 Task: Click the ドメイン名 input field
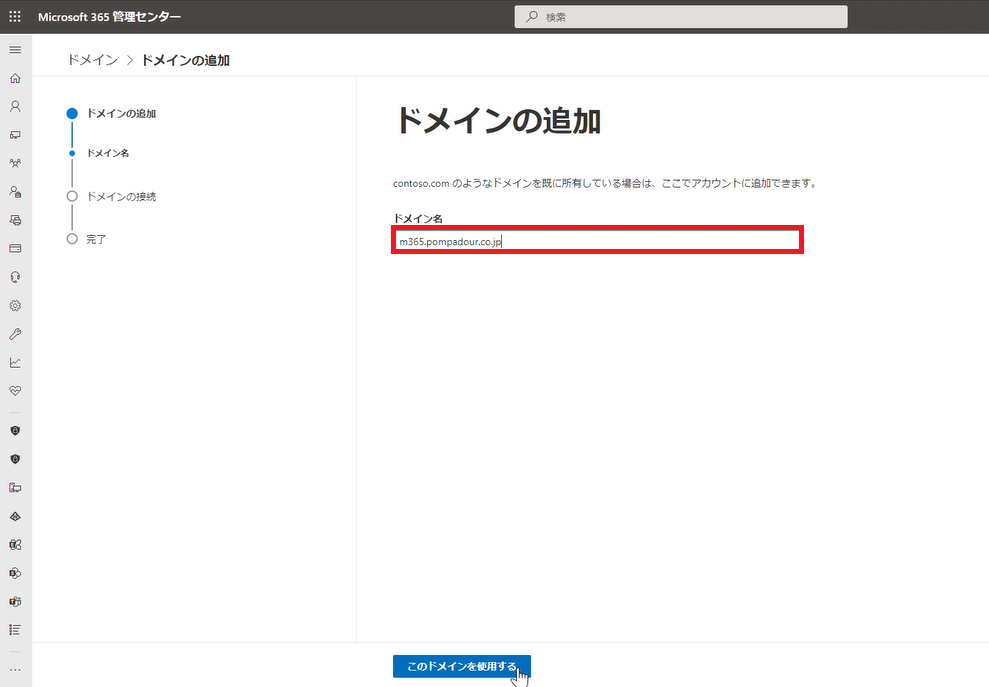point(597,240)
